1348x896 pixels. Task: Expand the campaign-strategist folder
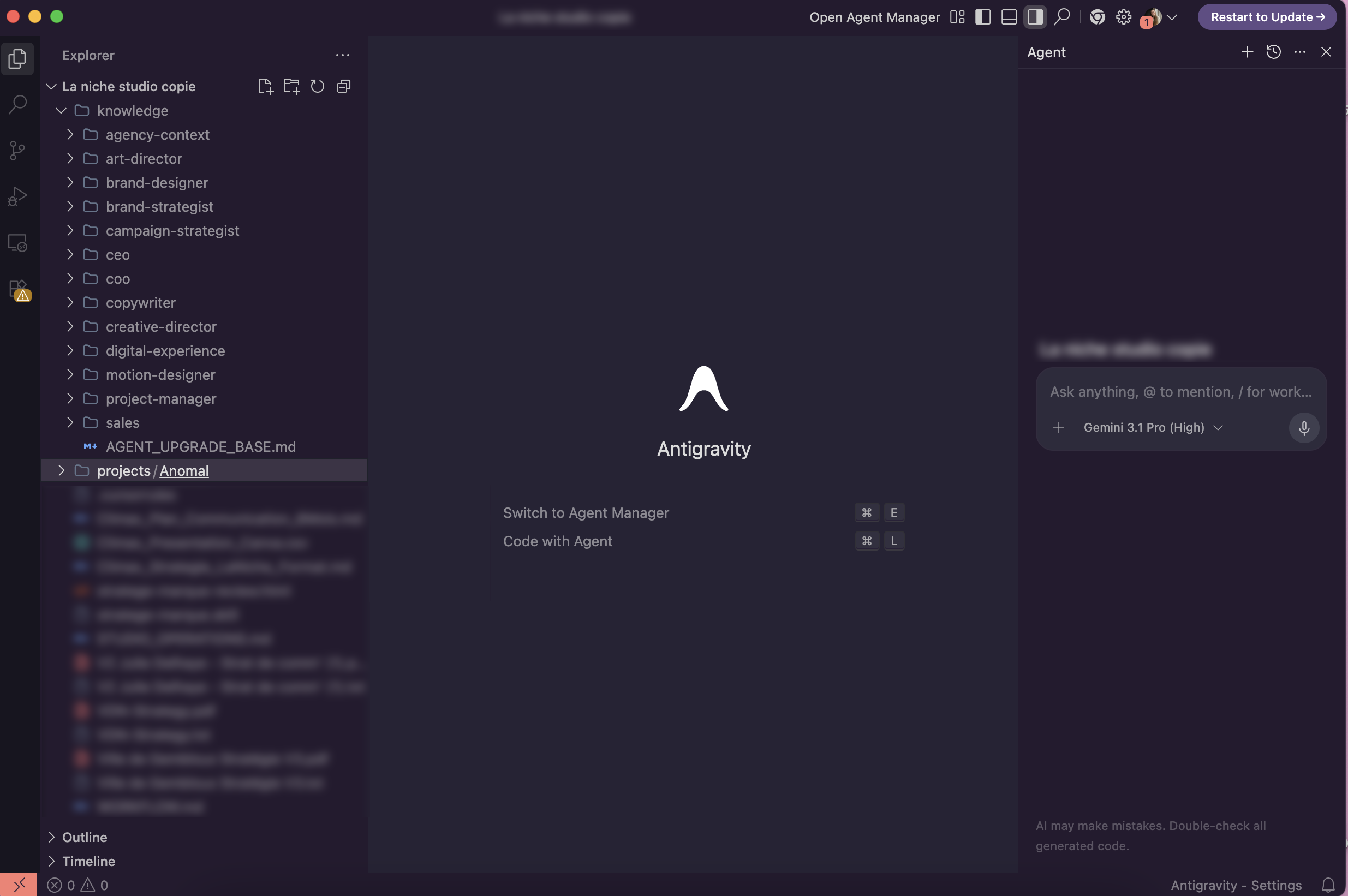[x=70, y=230]
